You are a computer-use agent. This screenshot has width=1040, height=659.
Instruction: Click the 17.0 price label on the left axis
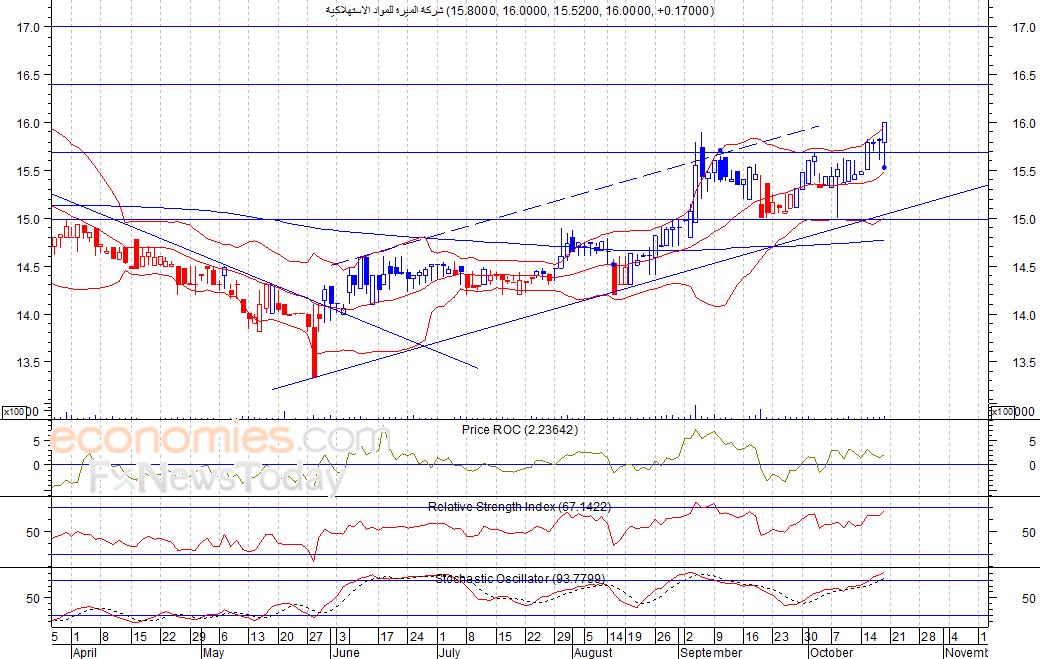[x=29, y=27]
